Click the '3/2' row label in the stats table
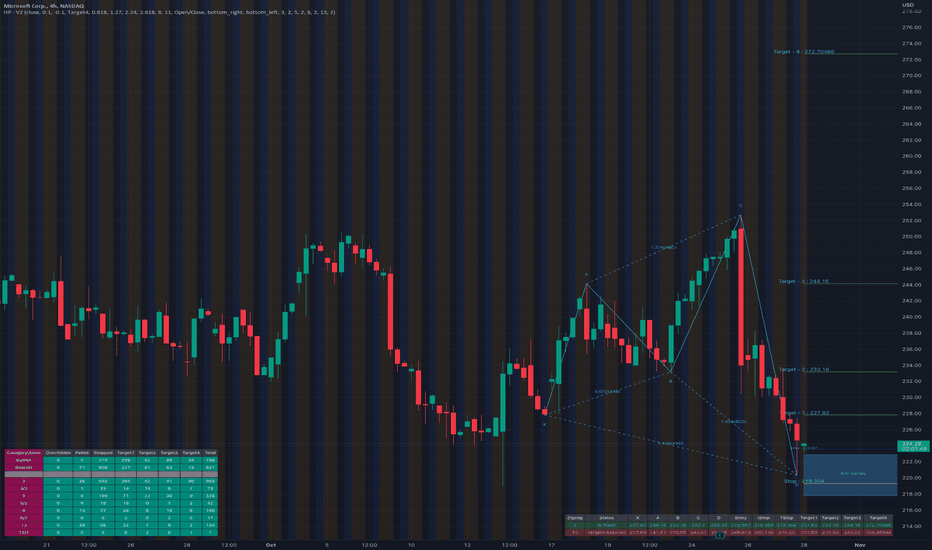The image size is (932, 550). coord(24,488)
